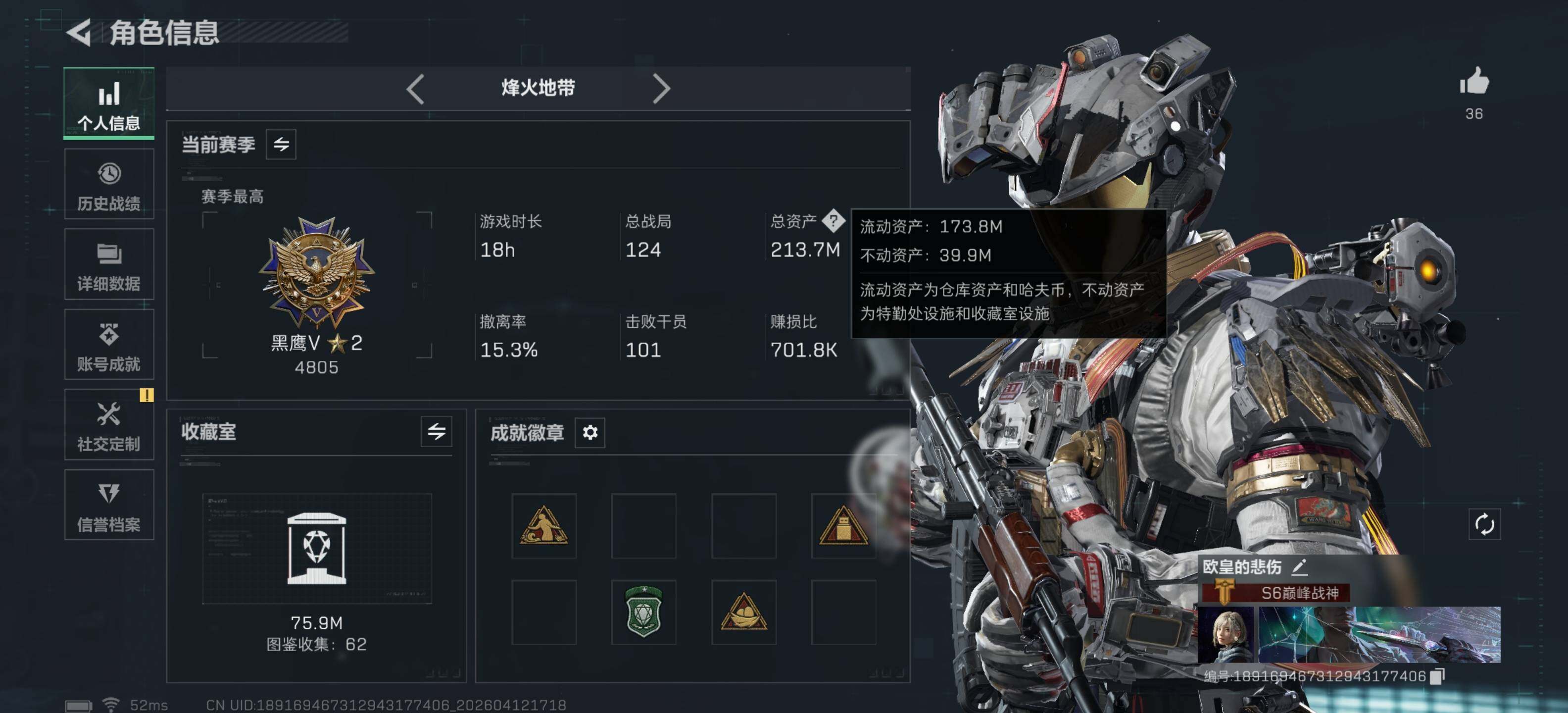
Task: Toggle the 收藏室 swap button
Action: pyautogui.click(x=437, y=432)
